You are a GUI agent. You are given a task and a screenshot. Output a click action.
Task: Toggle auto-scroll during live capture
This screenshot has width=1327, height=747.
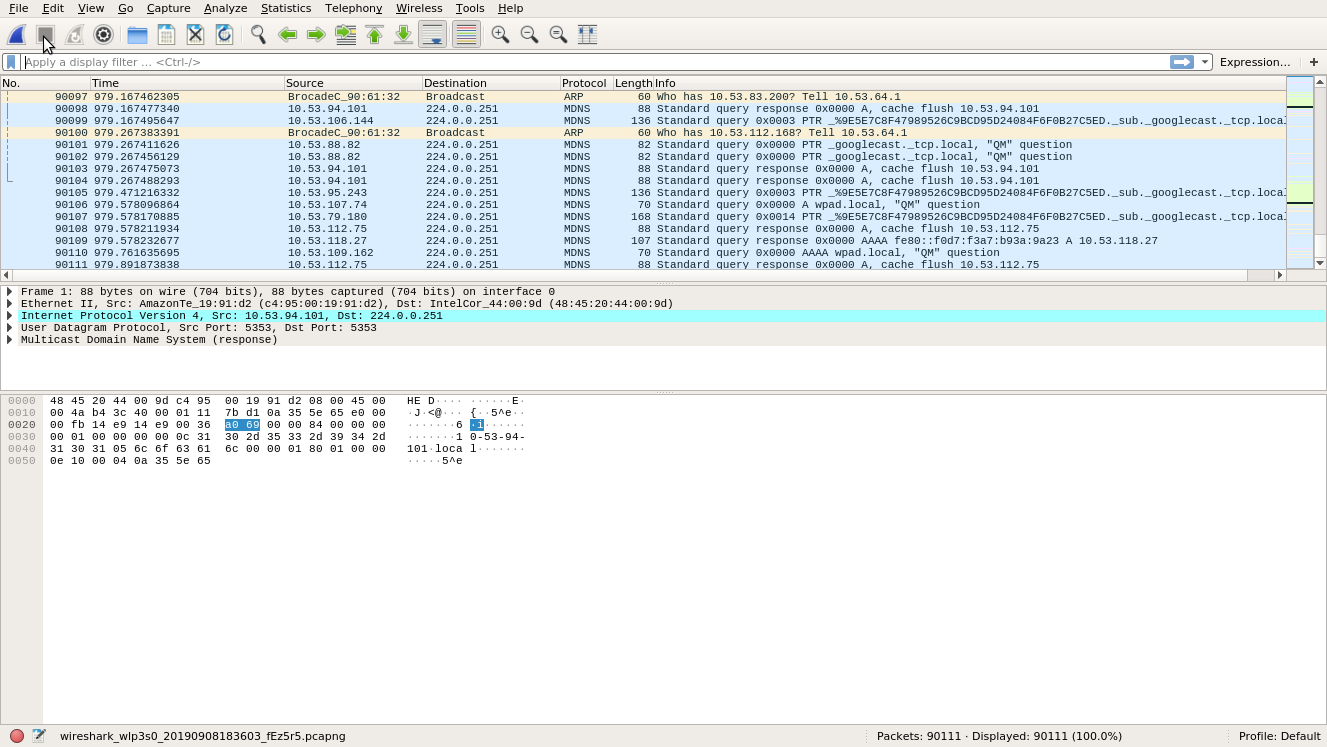(x=432, y=34)
